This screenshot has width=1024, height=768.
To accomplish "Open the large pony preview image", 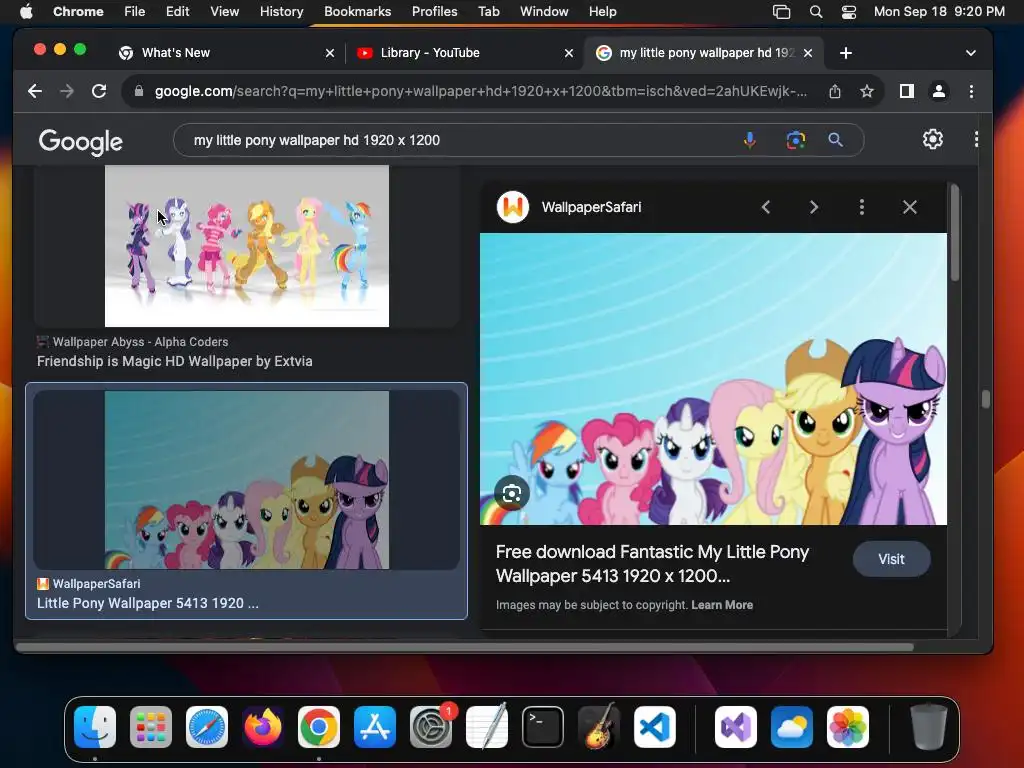I will click(713, 379).
